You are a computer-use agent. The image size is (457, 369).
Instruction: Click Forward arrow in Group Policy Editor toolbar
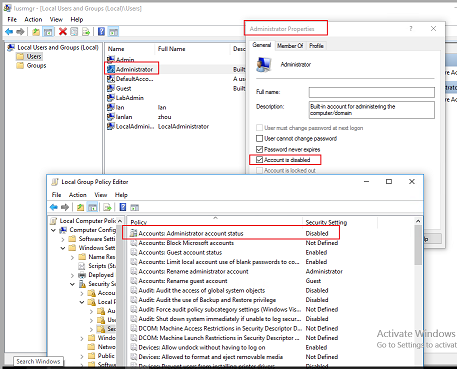point(65,207)
